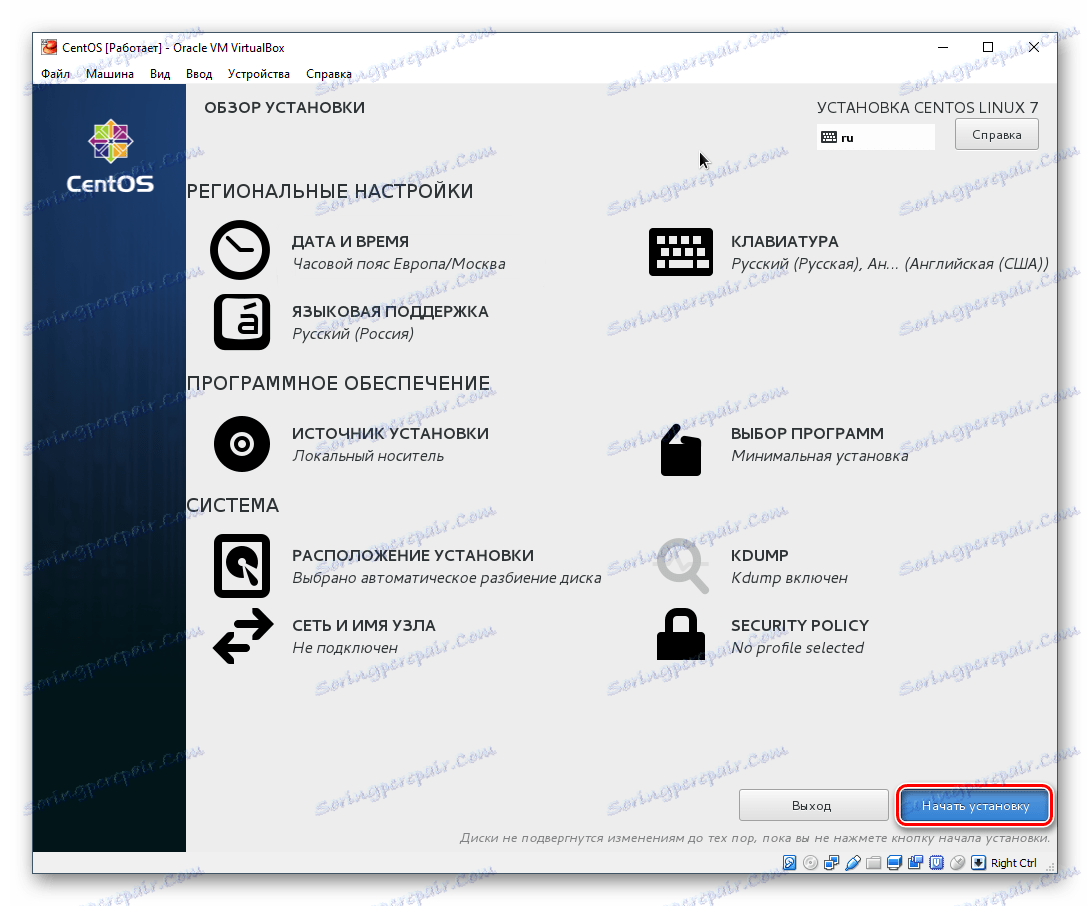Open USB devices status indicator
The width and height of the screenshot is (1090, 906).
854,862
